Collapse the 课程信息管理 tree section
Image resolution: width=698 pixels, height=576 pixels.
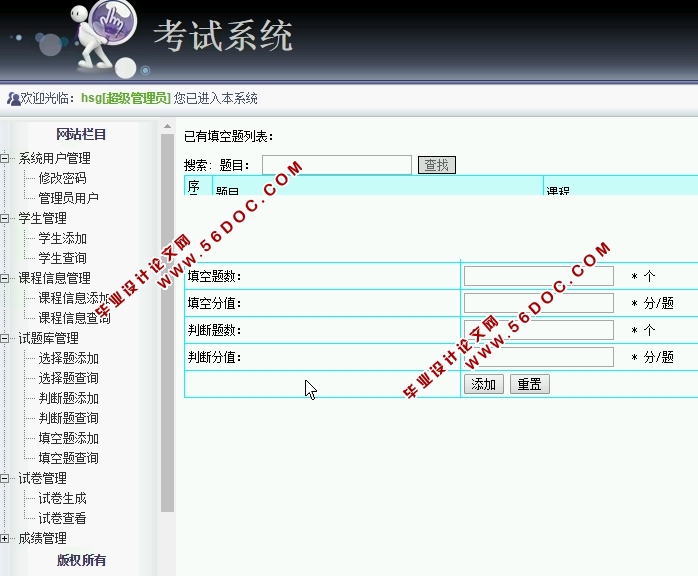5,278
